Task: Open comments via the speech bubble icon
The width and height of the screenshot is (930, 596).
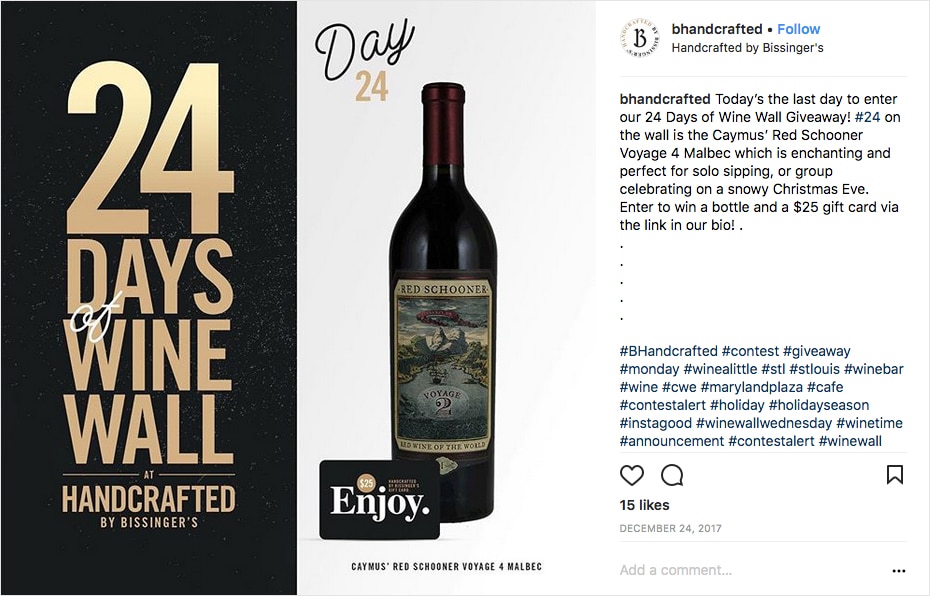Action: [672, 474]
